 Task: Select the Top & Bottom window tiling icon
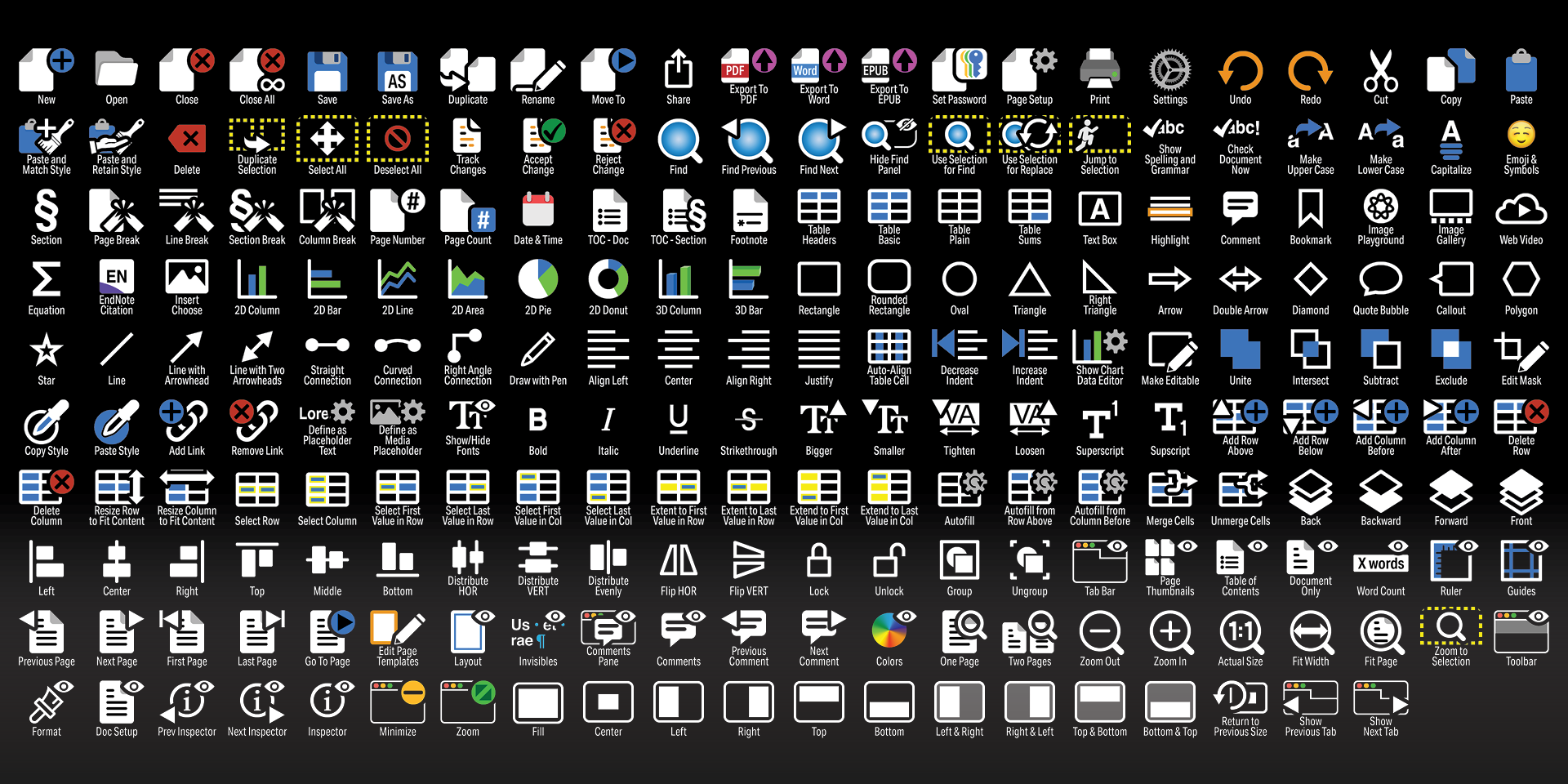coord(1100,702)
